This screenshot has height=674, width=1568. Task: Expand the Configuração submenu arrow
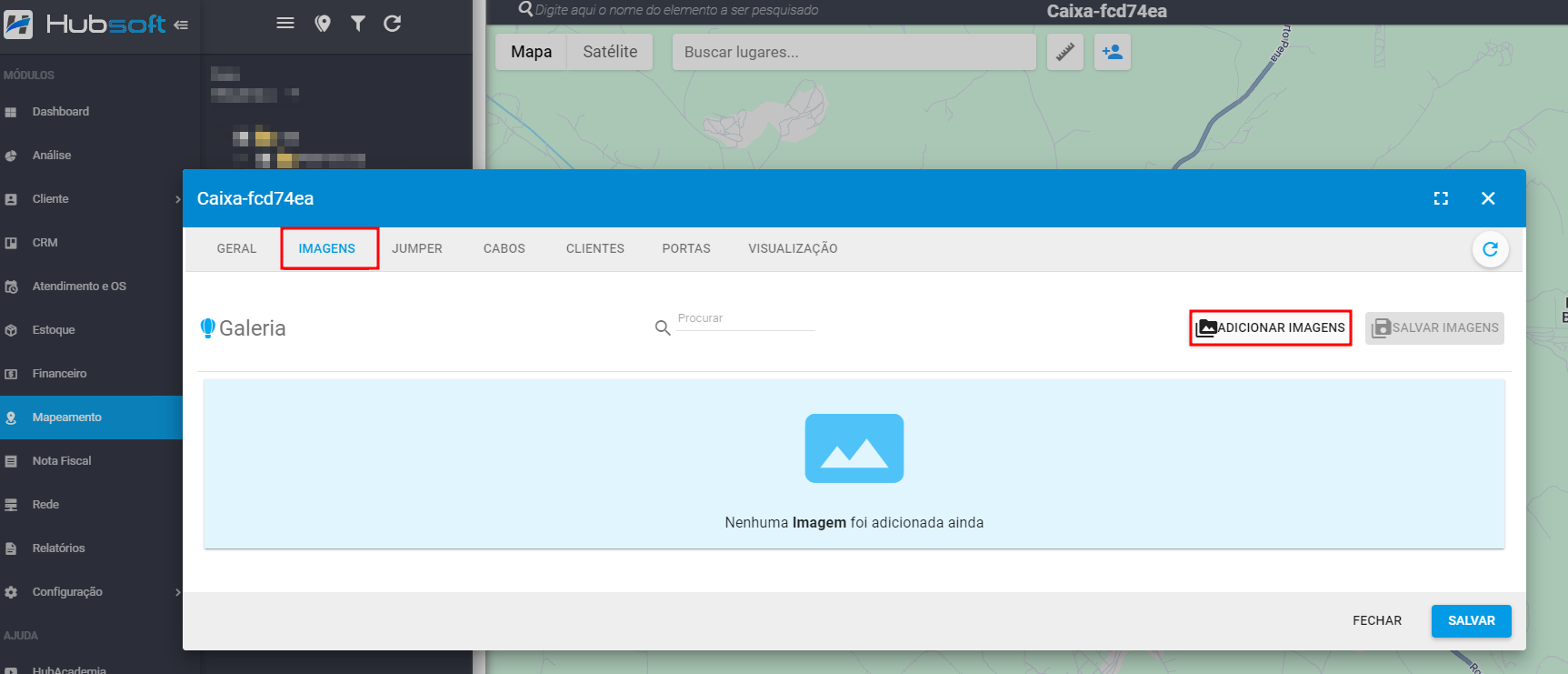pyautogui.click(x=177, y=592)
